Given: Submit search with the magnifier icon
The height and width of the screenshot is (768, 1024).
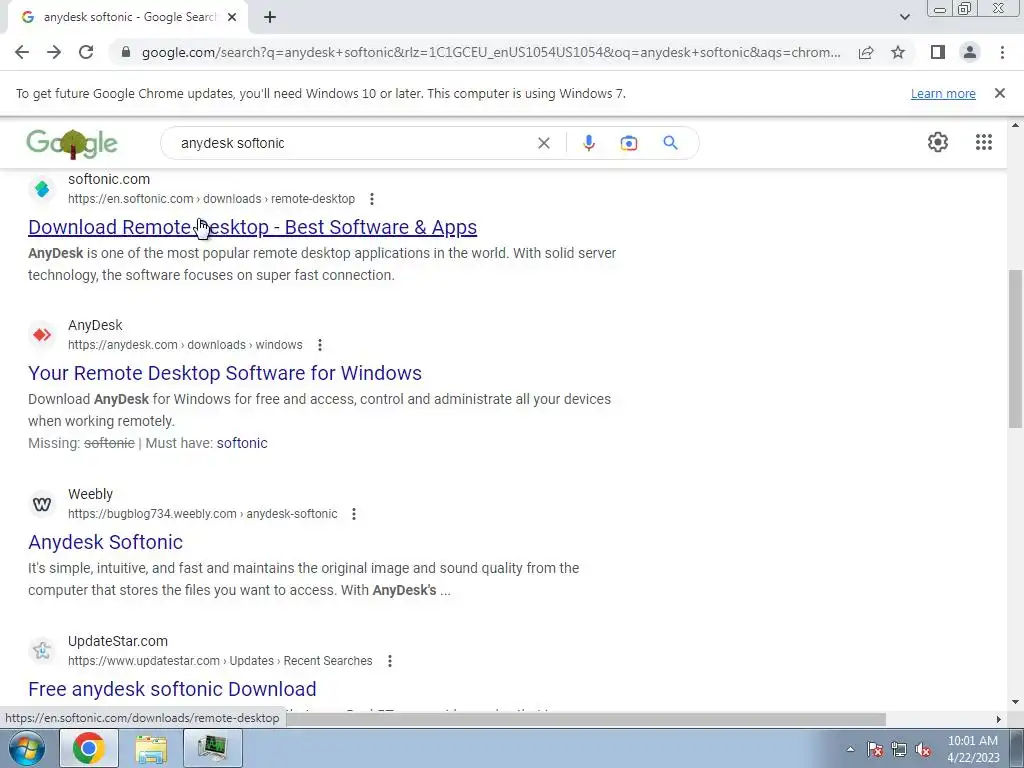Looking at the screenshot, I should [670, 143].
